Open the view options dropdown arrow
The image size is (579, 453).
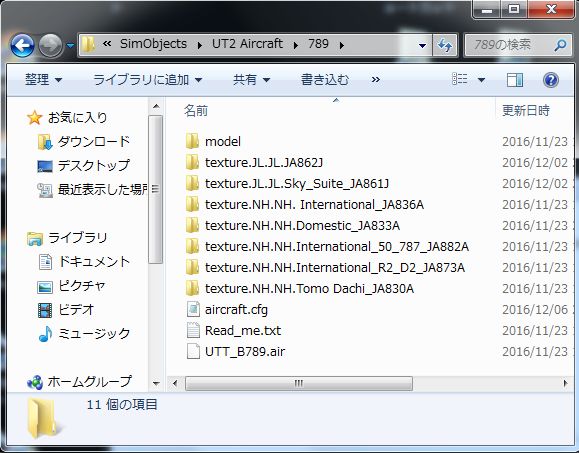coord(482,80)
